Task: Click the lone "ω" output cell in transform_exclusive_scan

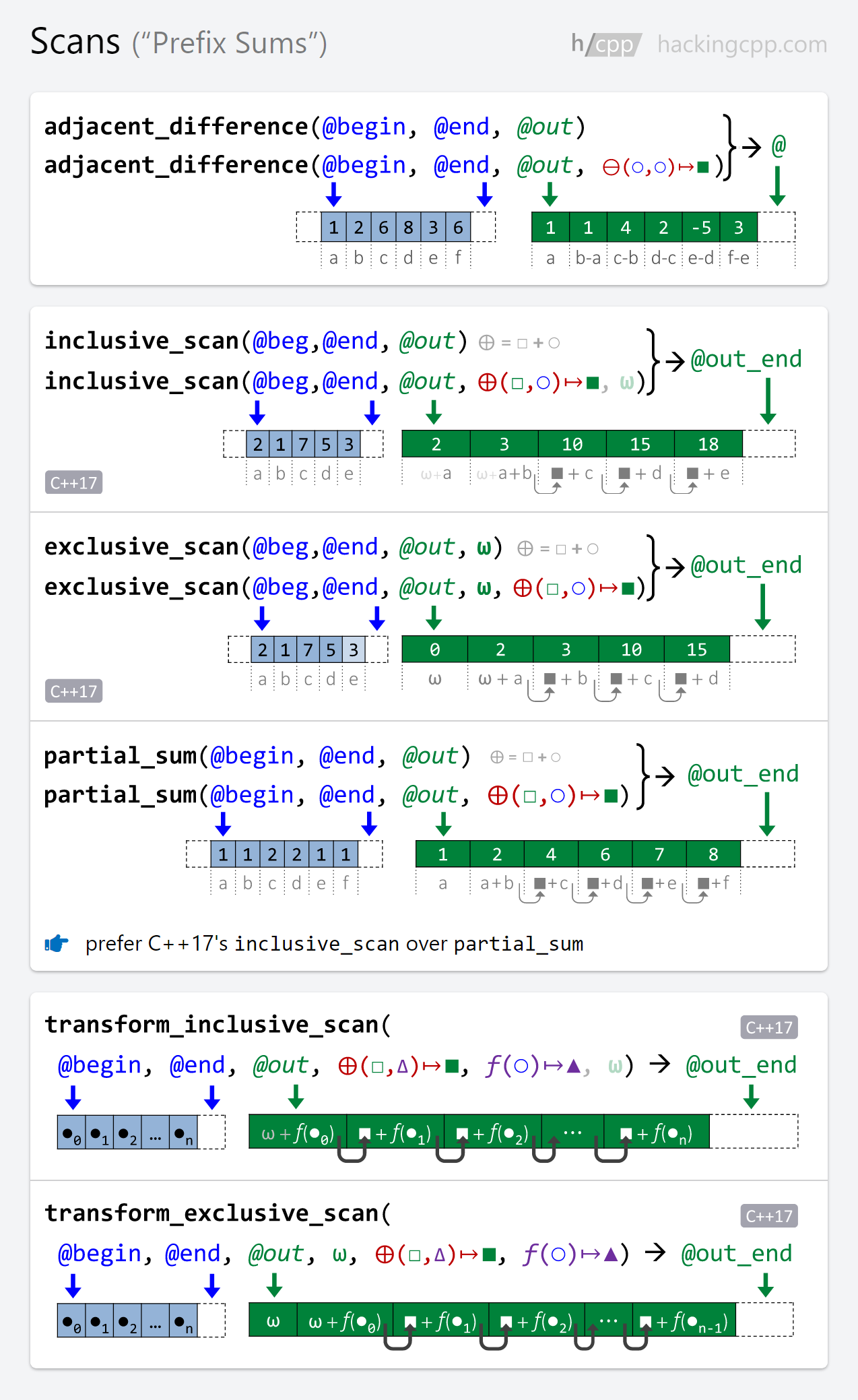Action: point(273,1321)
